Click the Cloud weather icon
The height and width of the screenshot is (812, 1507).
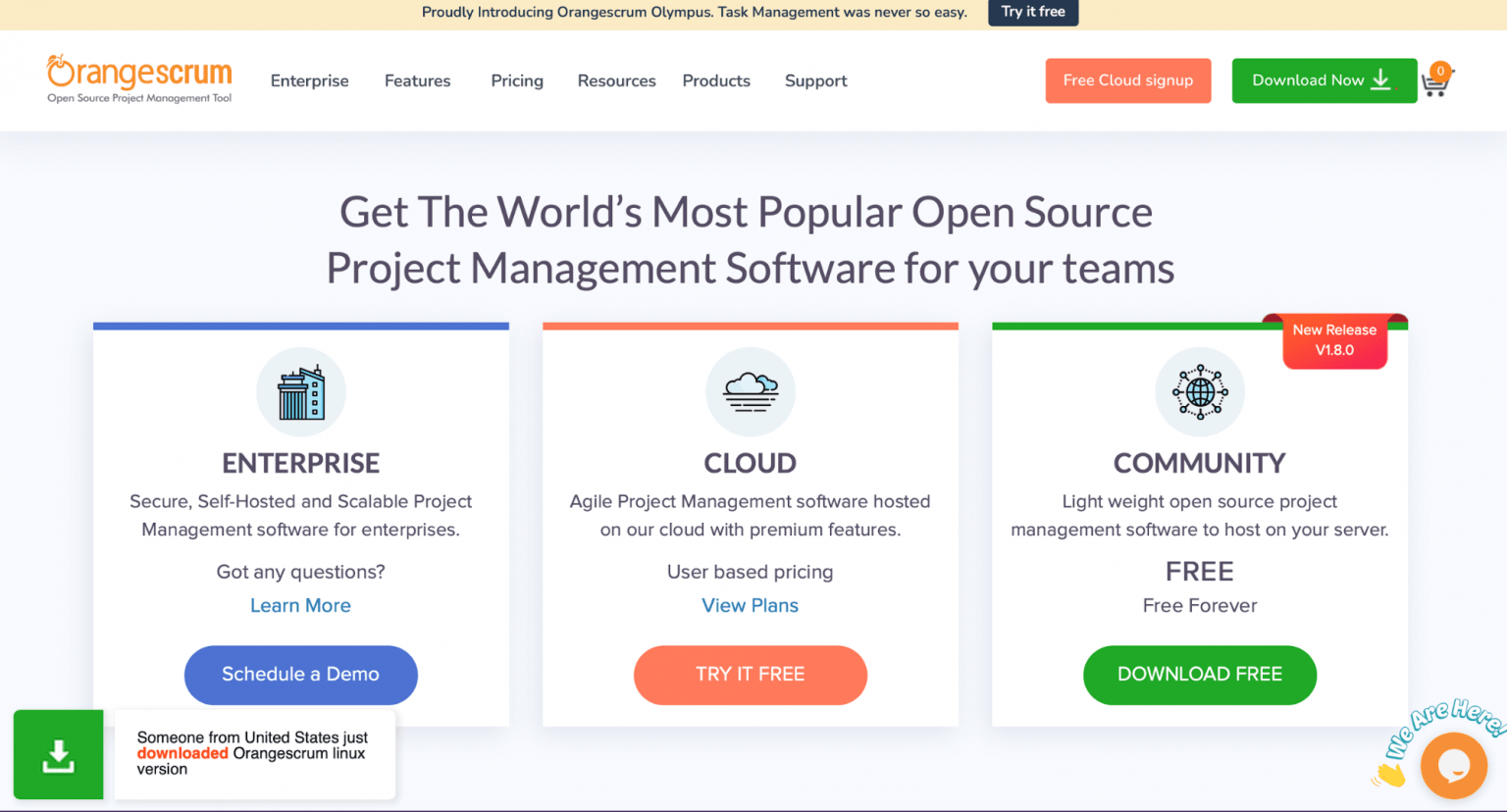(750, 391)
